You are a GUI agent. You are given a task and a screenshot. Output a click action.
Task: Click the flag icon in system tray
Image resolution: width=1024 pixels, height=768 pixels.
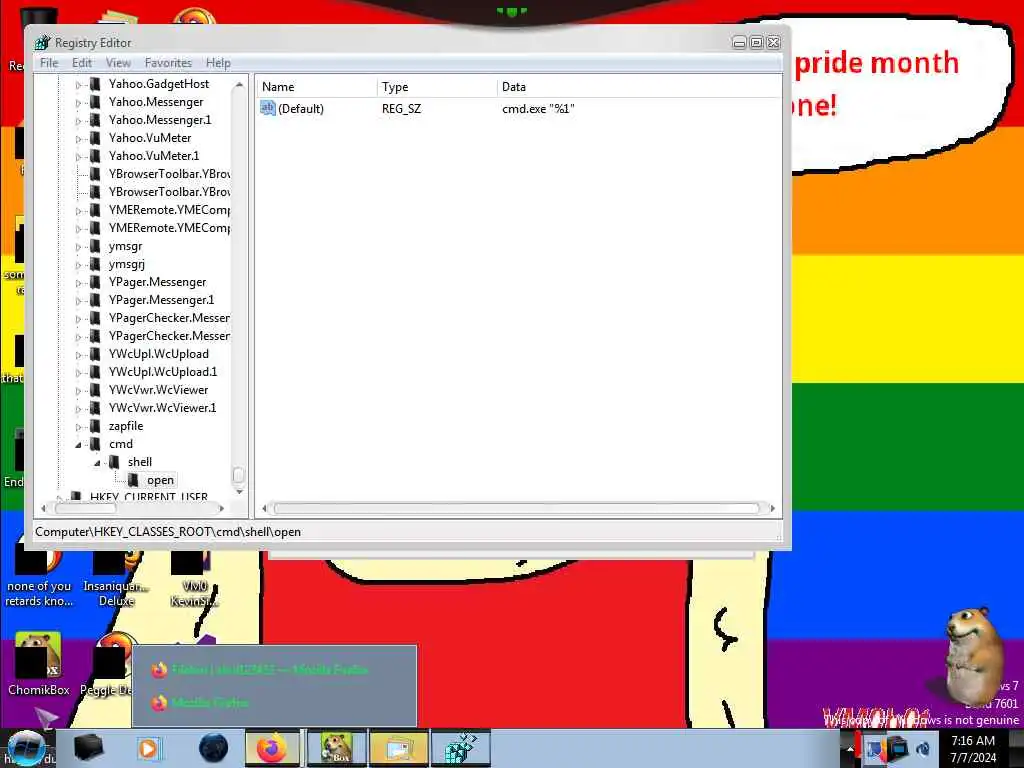[x=876, y=748]
